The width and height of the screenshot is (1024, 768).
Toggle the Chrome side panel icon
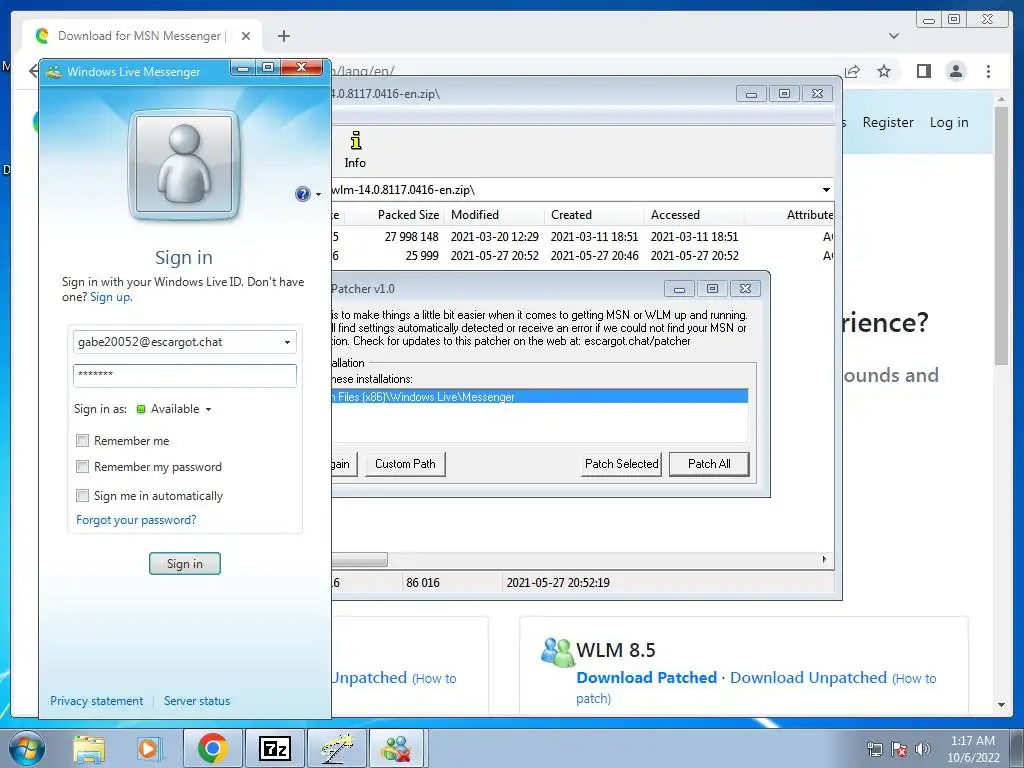point(923,71)
